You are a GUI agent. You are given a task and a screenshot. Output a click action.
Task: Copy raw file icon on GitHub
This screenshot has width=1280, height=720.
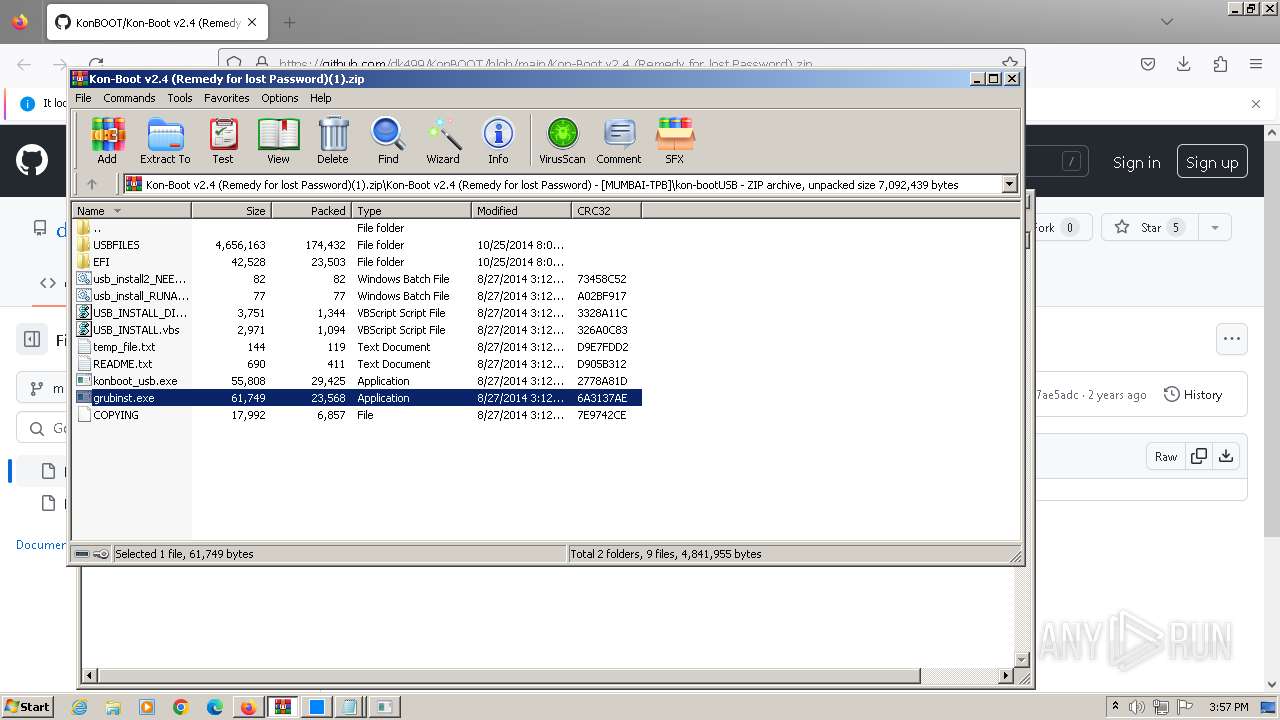1198,456
